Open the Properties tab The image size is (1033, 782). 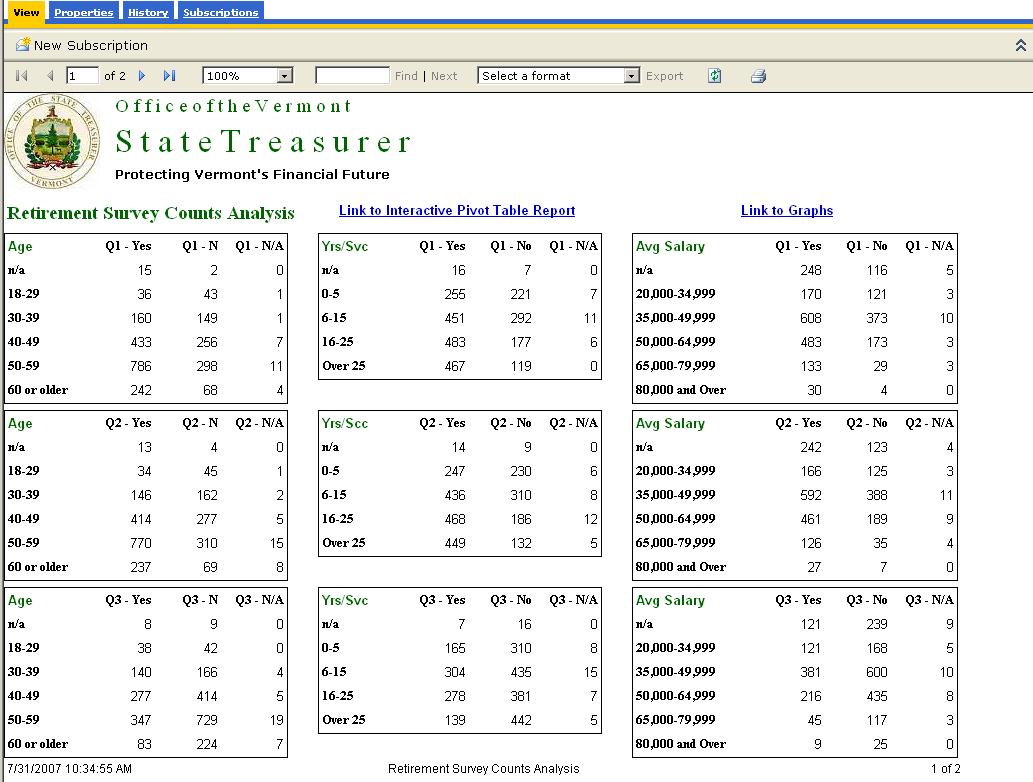click(x=84, y=12)
